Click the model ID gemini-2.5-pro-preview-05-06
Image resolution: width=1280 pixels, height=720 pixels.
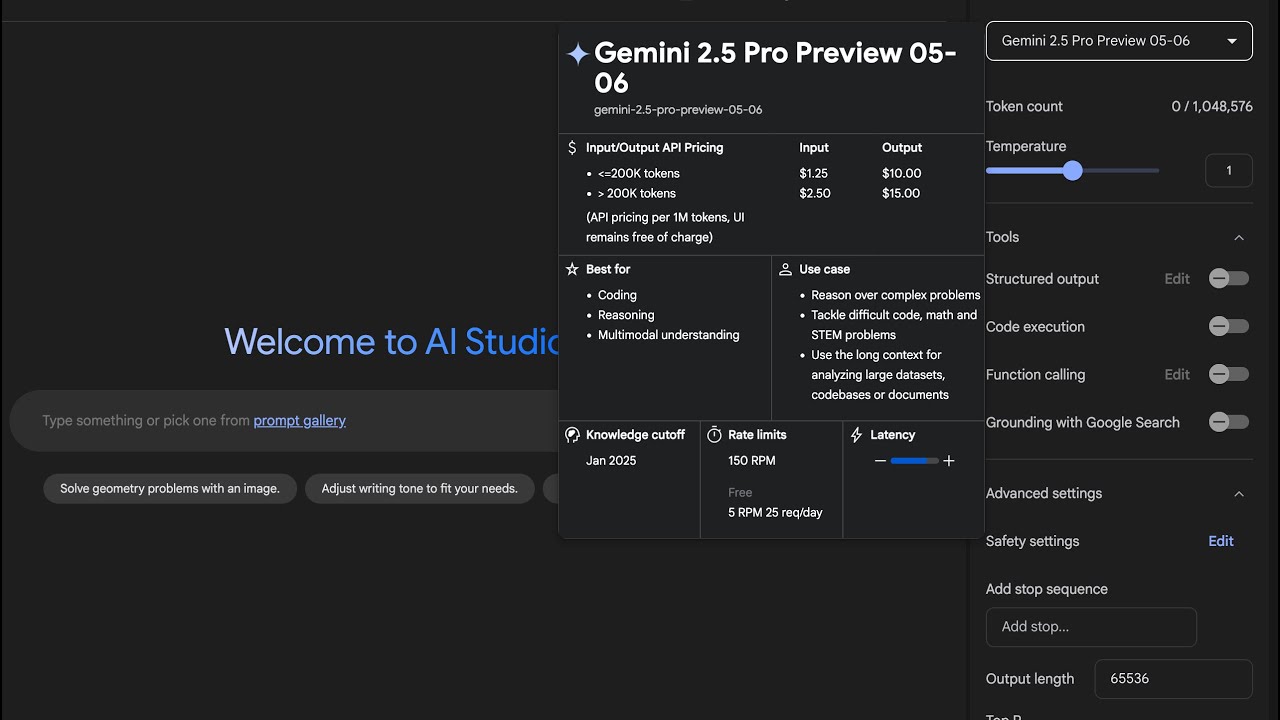tap(678, 110)
